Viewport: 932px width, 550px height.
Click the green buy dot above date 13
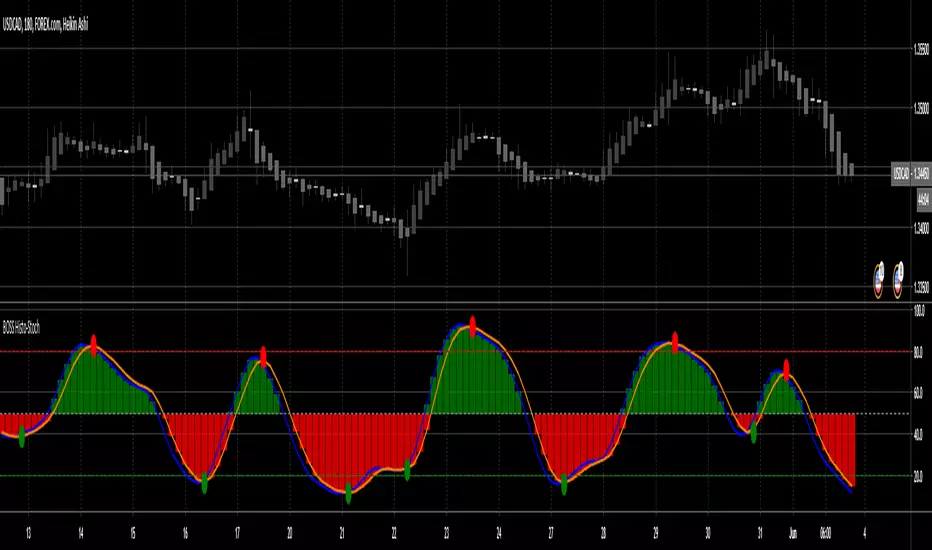pyautogui.click(x=22, y=437)
